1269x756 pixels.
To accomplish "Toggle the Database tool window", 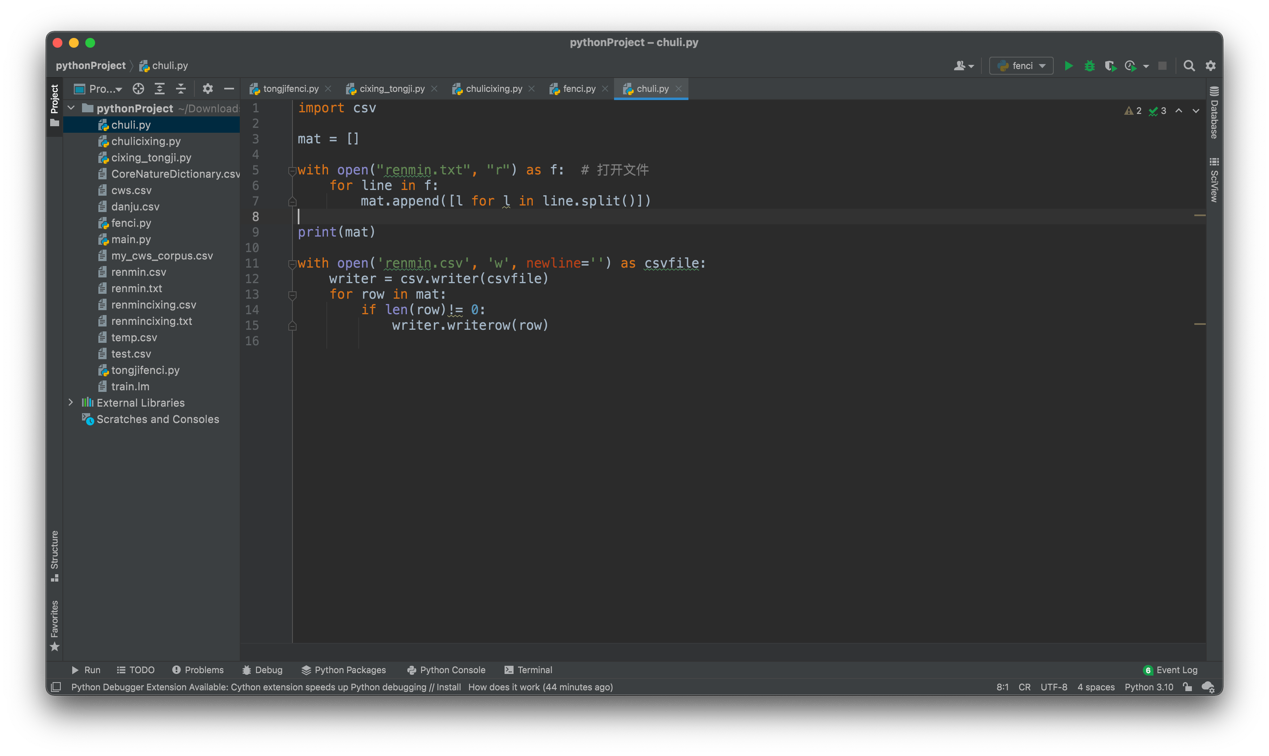I will coord(1214,113).
